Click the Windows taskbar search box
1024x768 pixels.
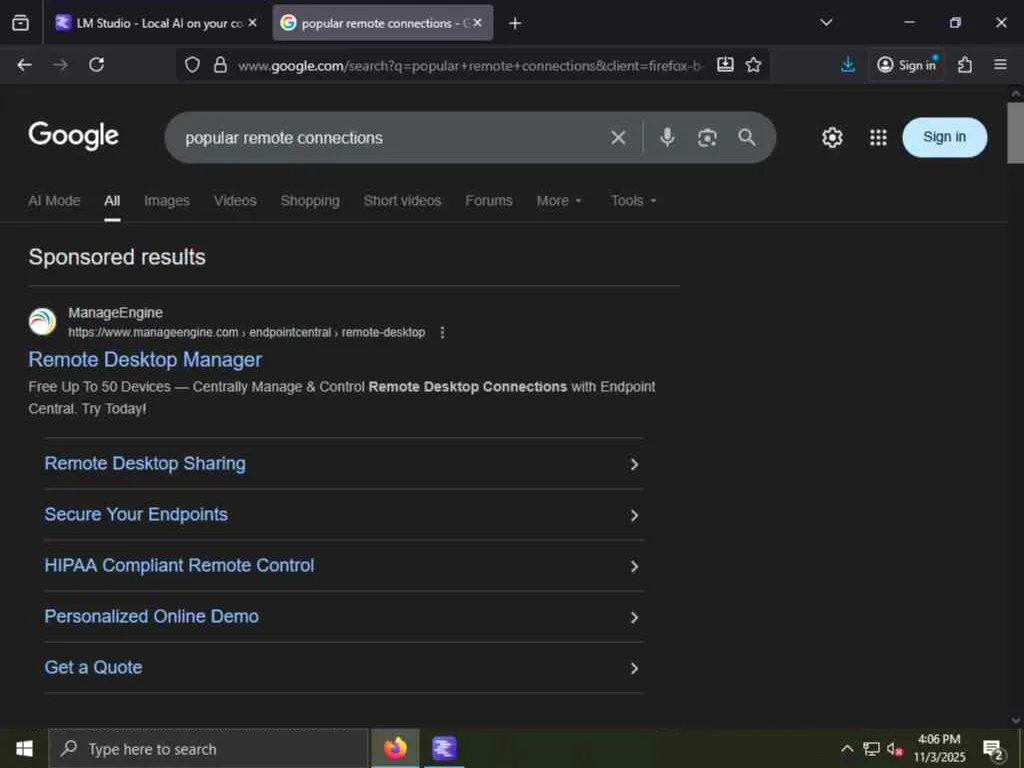coord(208,749)
